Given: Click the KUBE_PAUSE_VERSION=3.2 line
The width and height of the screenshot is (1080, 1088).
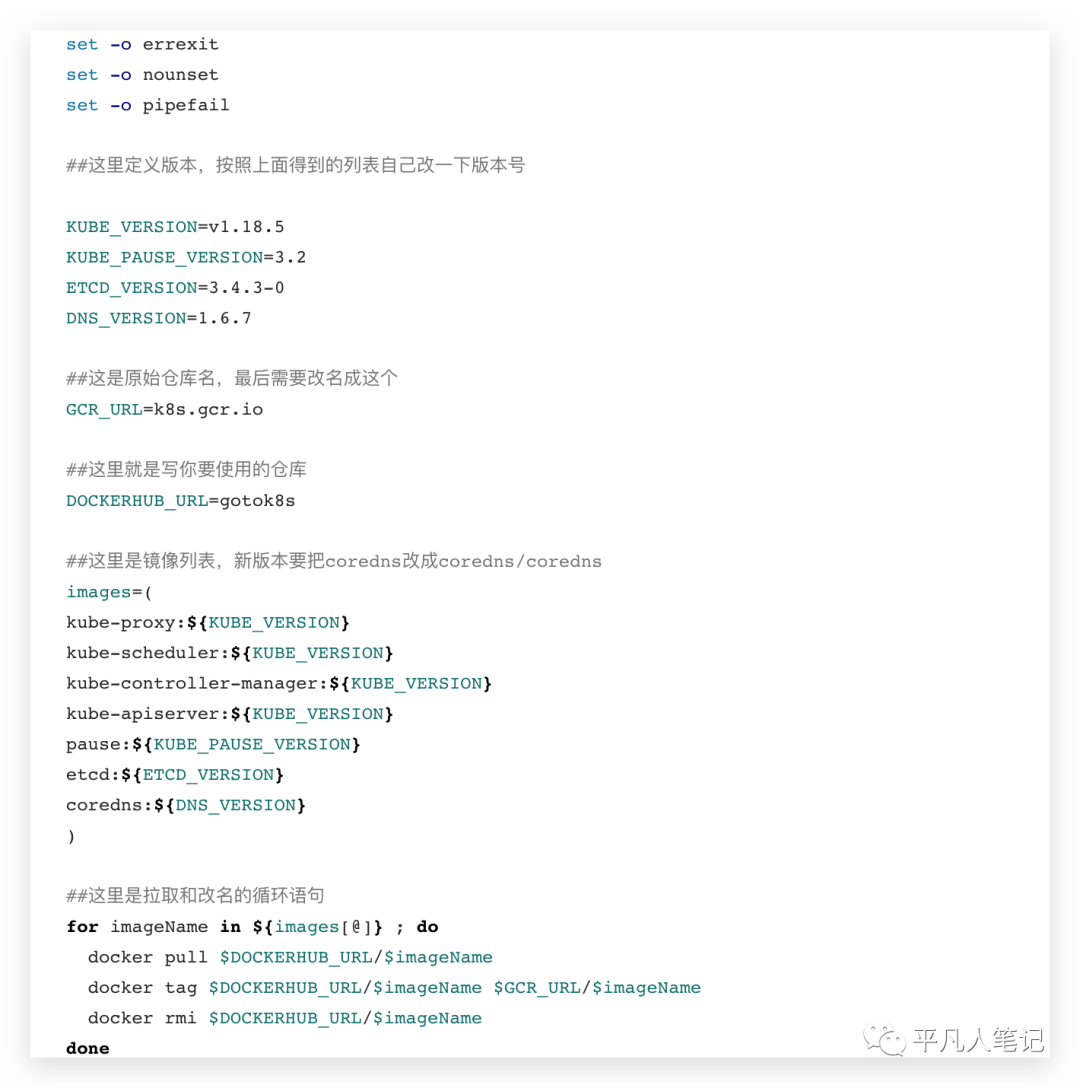Looking at the screenshot, I should (186, 257).
